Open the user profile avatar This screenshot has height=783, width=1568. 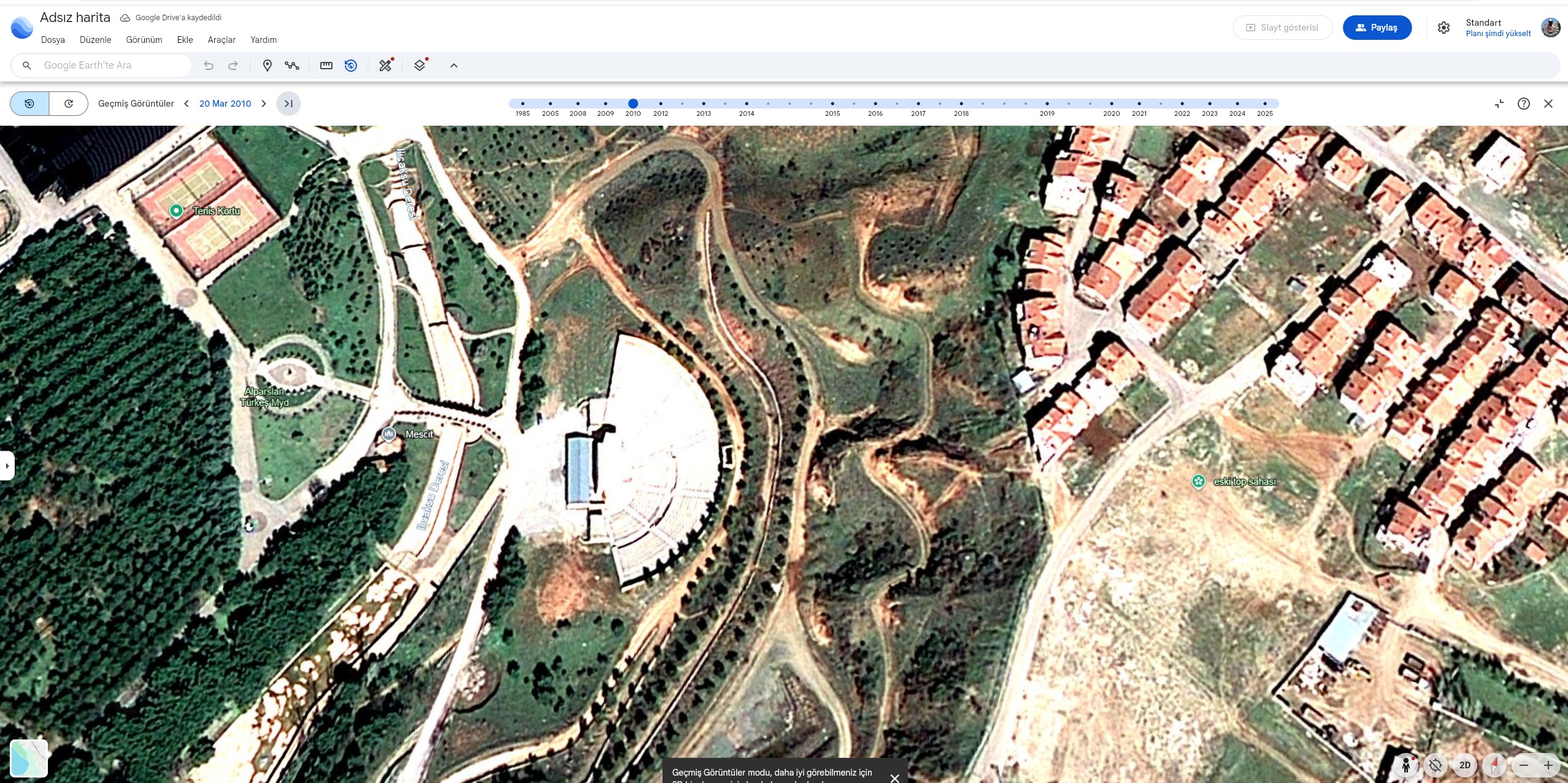tap(1551, 28)
